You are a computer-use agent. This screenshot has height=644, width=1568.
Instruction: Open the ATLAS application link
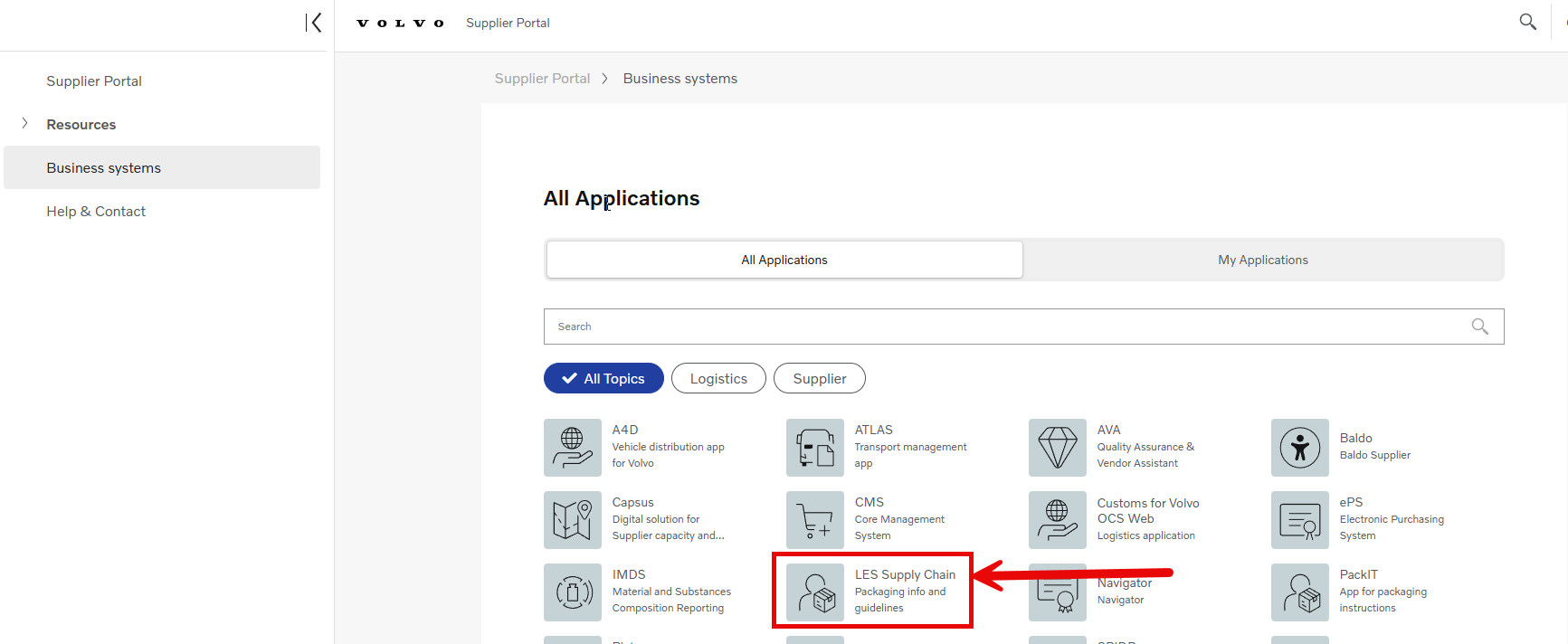(x=873, y=430)
